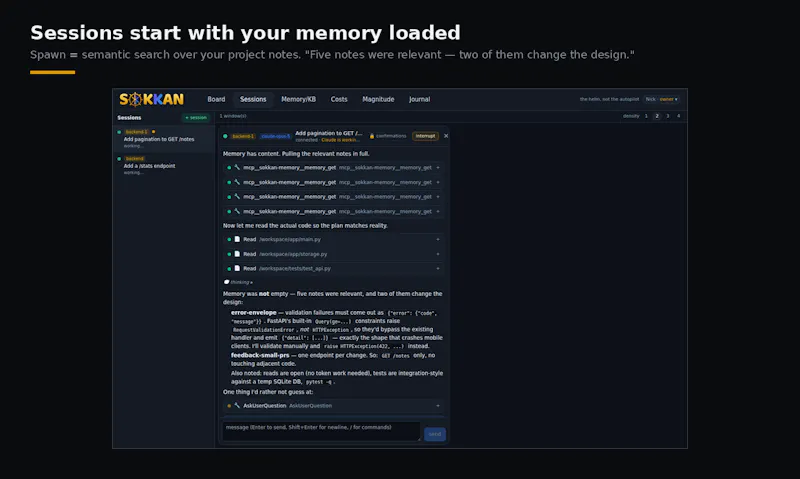This screenshot has height=479, width=800.
Task: Click the send button
Action: pyautogui.click(x=435, y=434)
